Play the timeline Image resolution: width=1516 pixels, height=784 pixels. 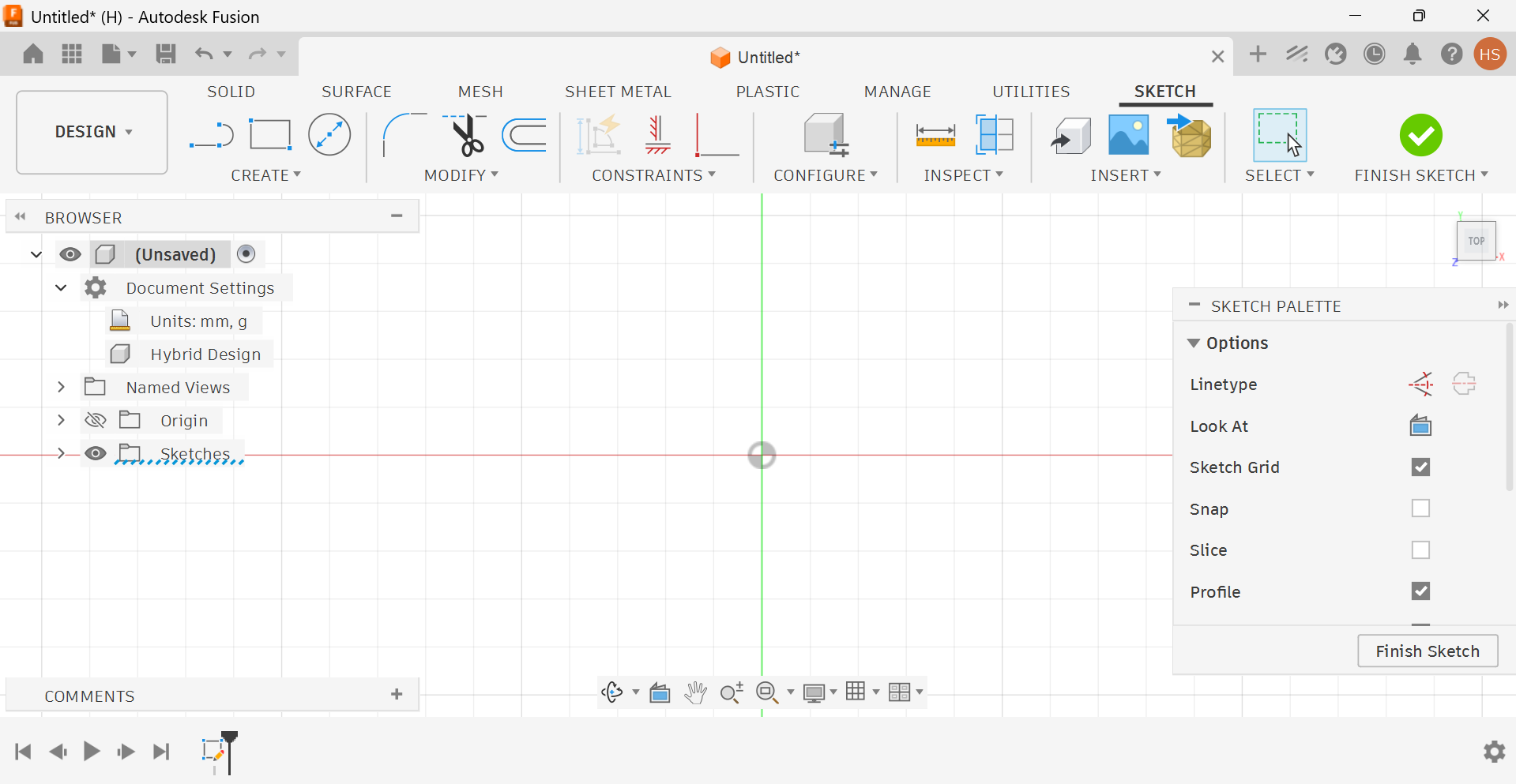[x=92, y=751]
